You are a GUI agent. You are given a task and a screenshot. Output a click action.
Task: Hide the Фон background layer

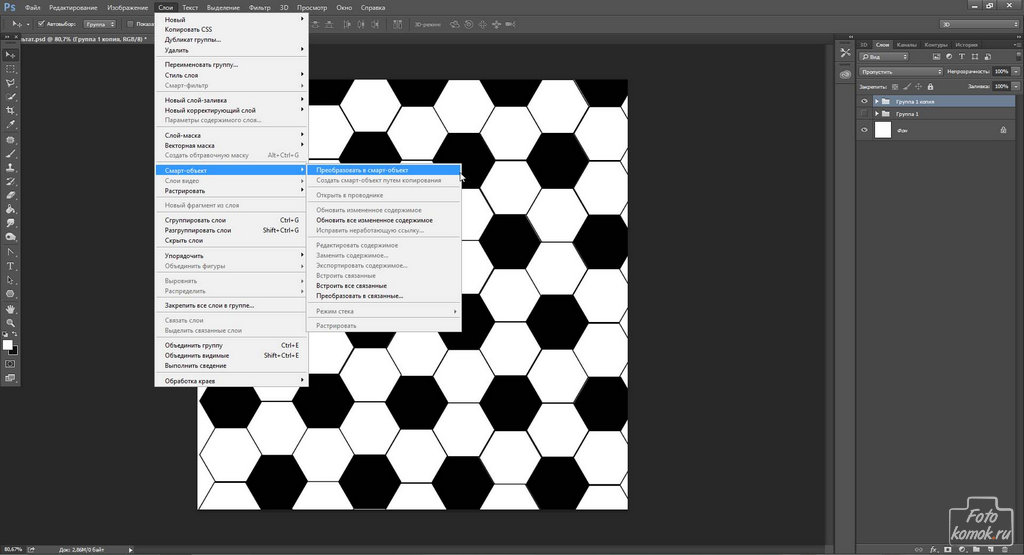tap(864, 130)
